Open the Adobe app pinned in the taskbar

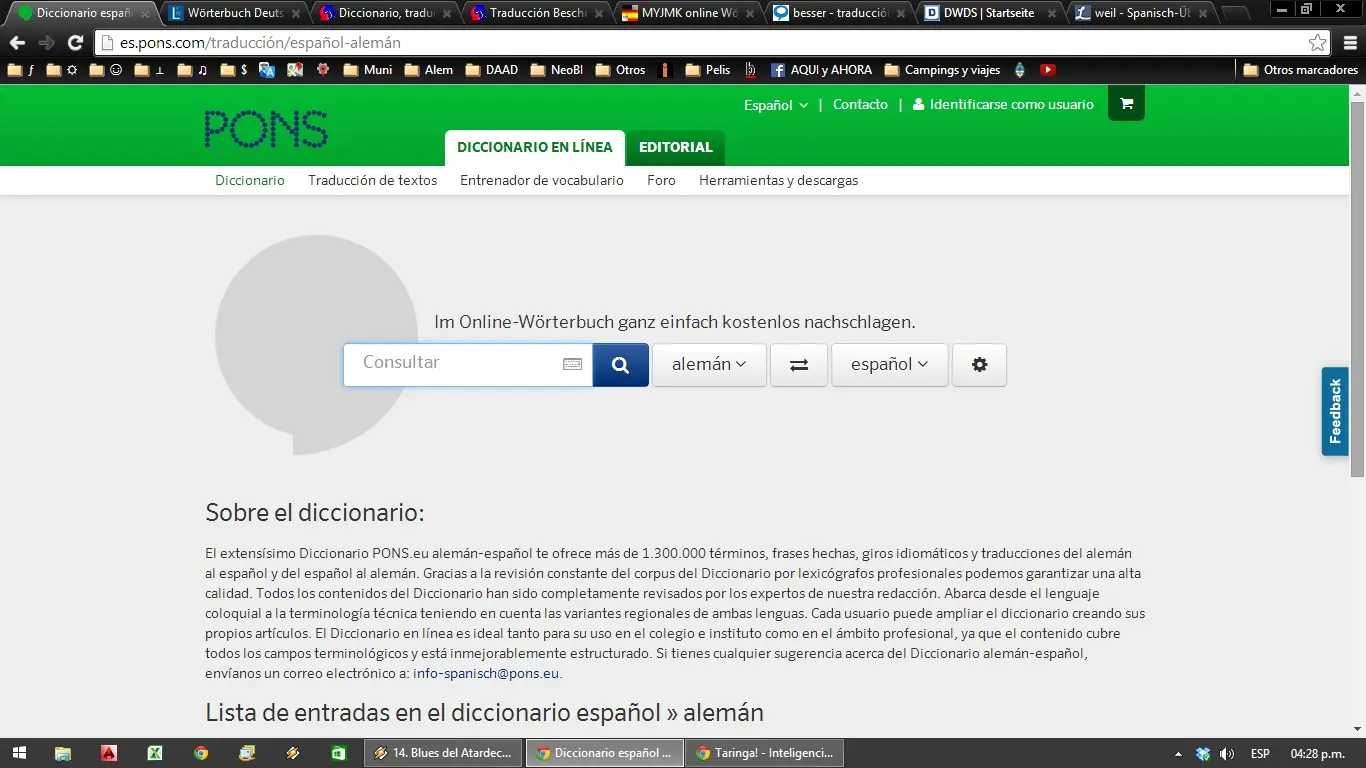point(109,753)
